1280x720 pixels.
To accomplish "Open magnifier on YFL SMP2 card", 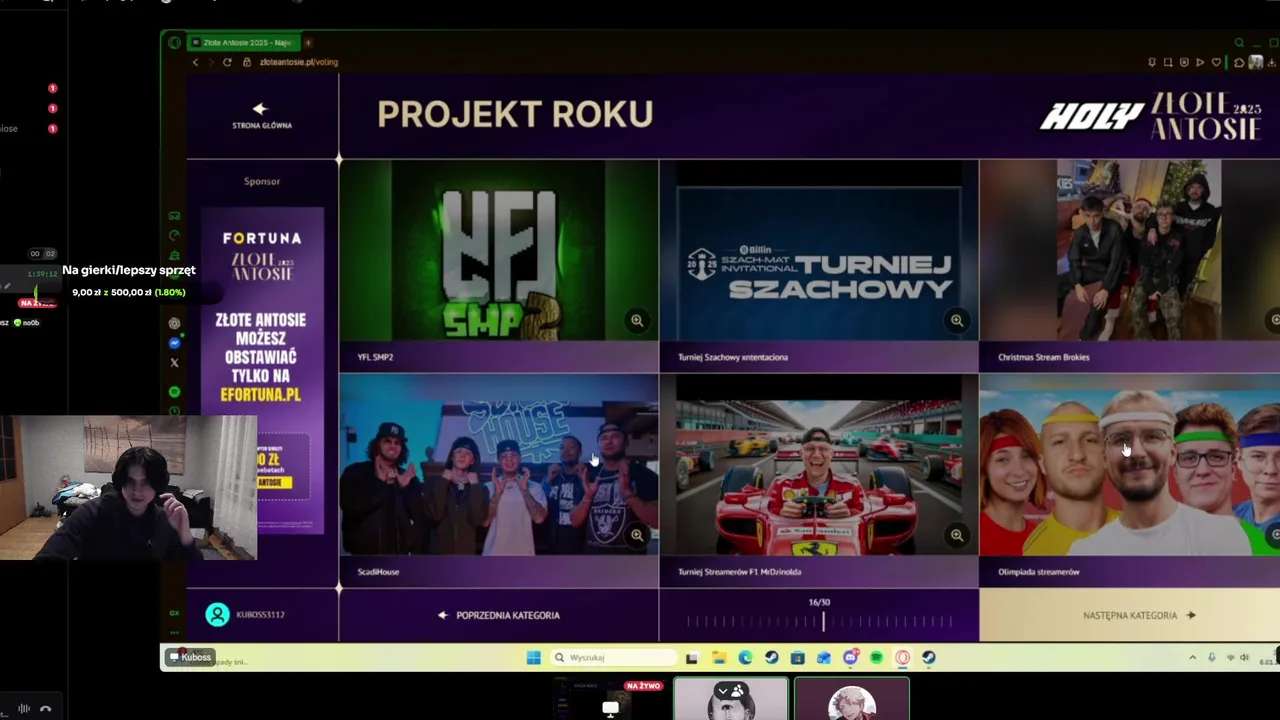I will (637, 321).
